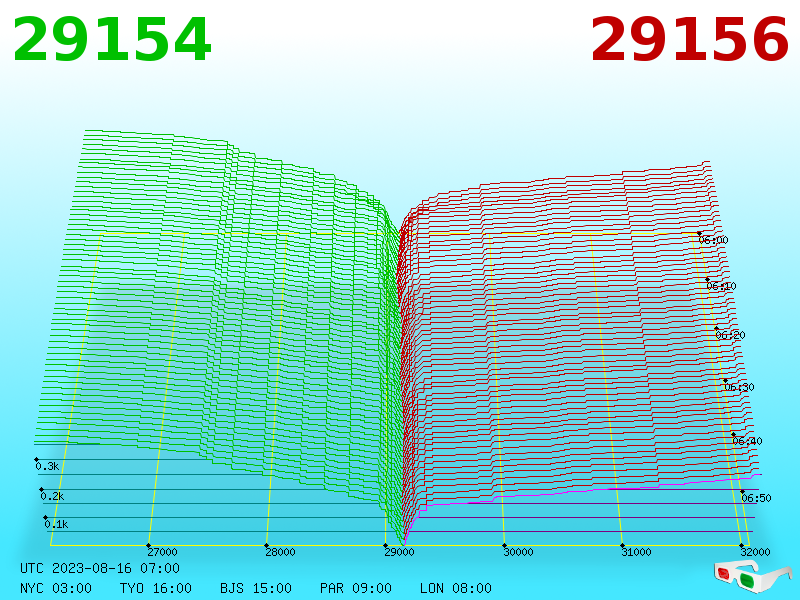The height and width of the screenshot is (600, 800).
Task: Click the NYC 03:00 clock
Action: [56, 588]
